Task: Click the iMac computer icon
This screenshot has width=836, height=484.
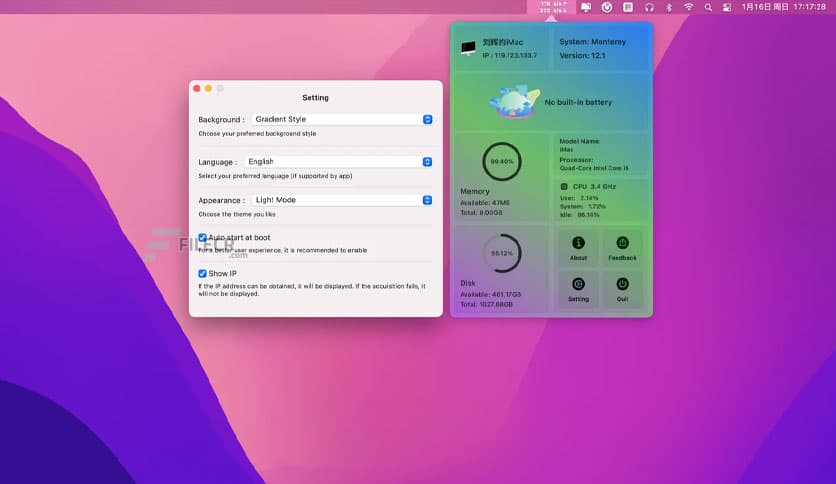Action: 468,48
